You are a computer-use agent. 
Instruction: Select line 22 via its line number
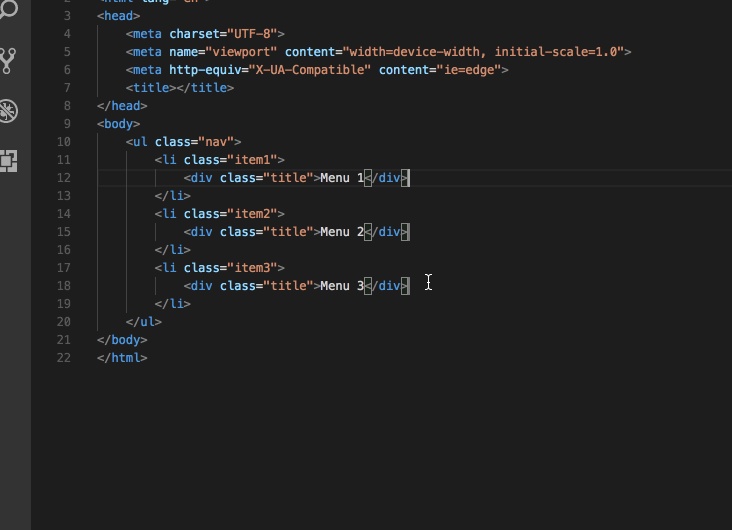click(x=64, y=358)
